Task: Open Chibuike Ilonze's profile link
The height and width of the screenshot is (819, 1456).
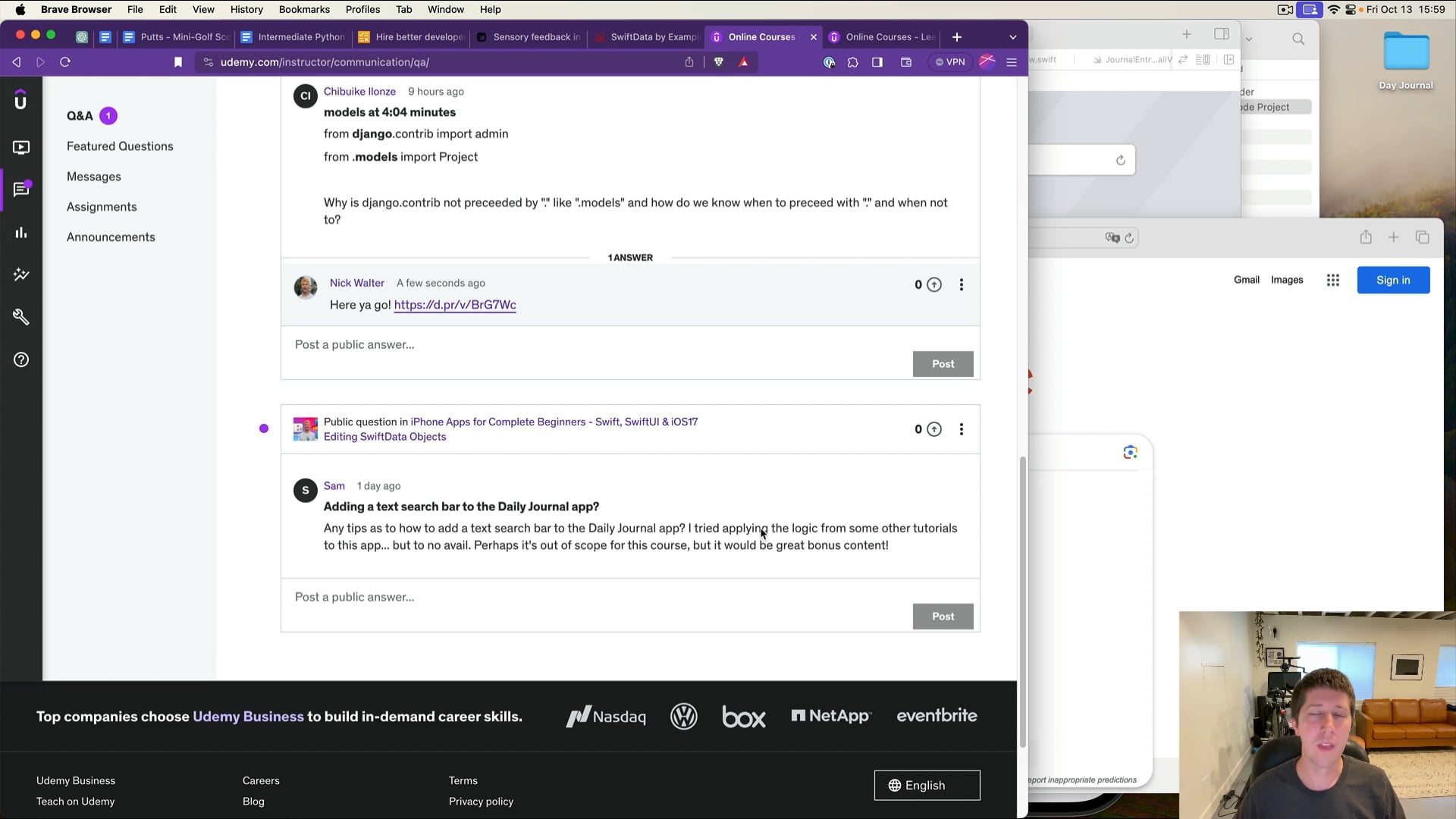Action: [x=359, y=92]
